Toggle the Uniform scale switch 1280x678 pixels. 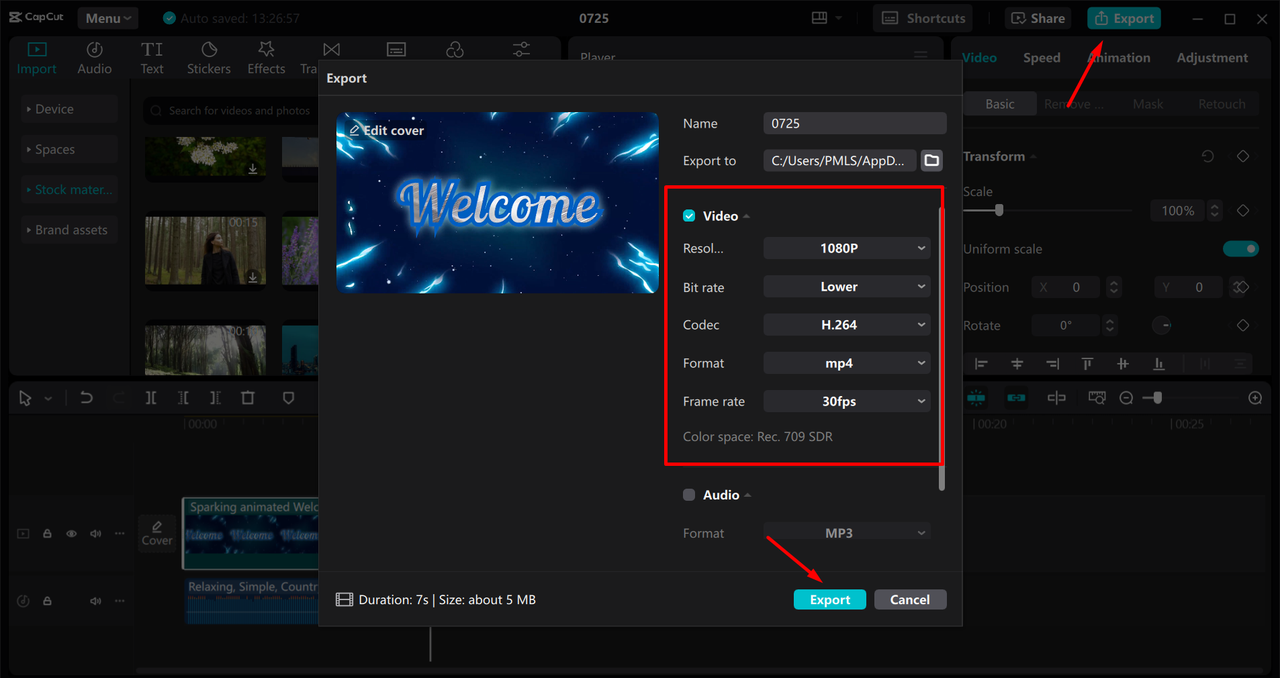[x=1241, y=249]
